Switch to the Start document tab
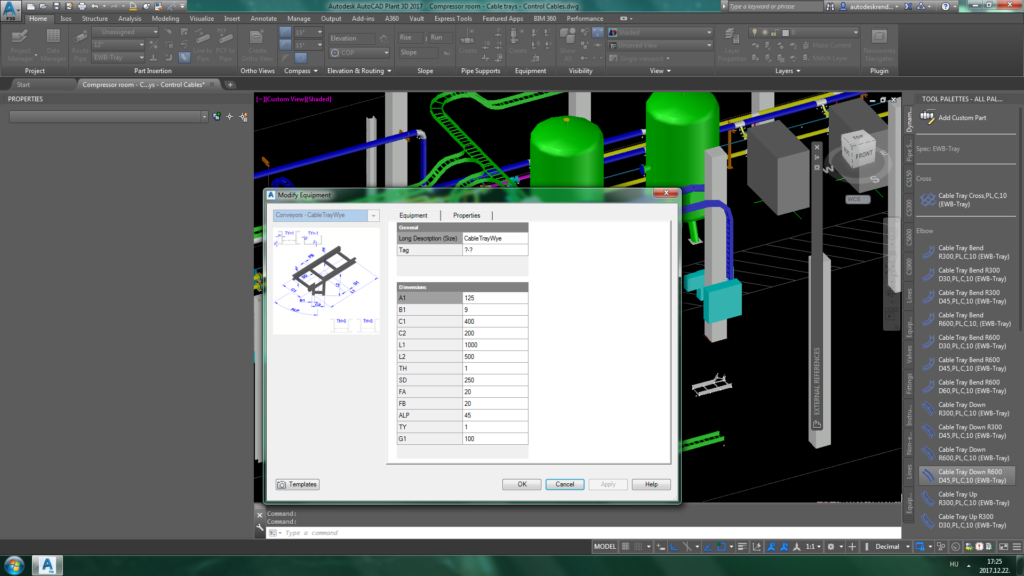The image size is (1024, 576). [x=24, y=84]
